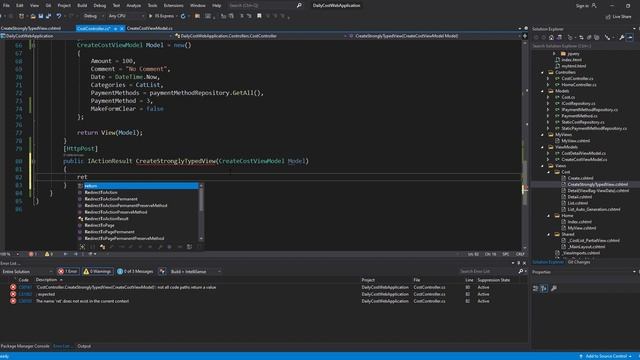Open the Build + IntelliSense dropdown
The width and height of the screenshot is (640, 360).
[x=196, y=271]
